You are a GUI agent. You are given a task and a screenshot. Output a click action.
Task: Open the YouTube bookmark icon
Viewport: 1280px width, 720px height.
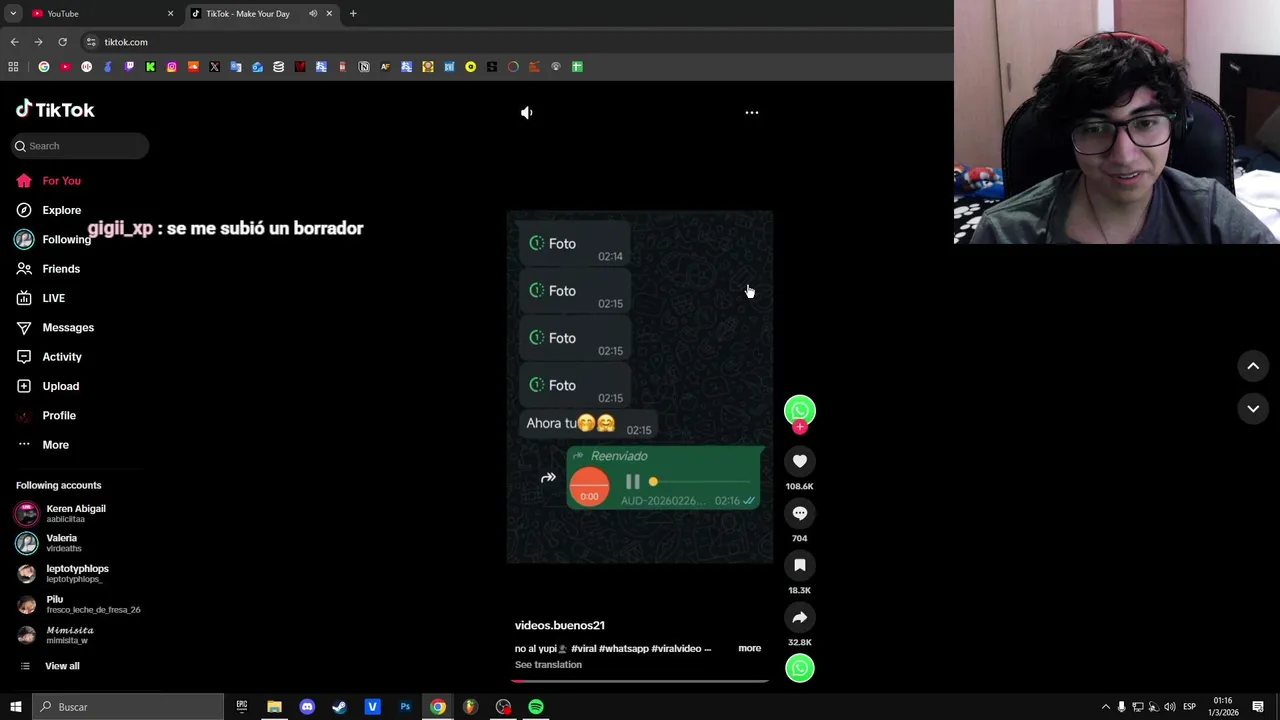click(65, 67)
